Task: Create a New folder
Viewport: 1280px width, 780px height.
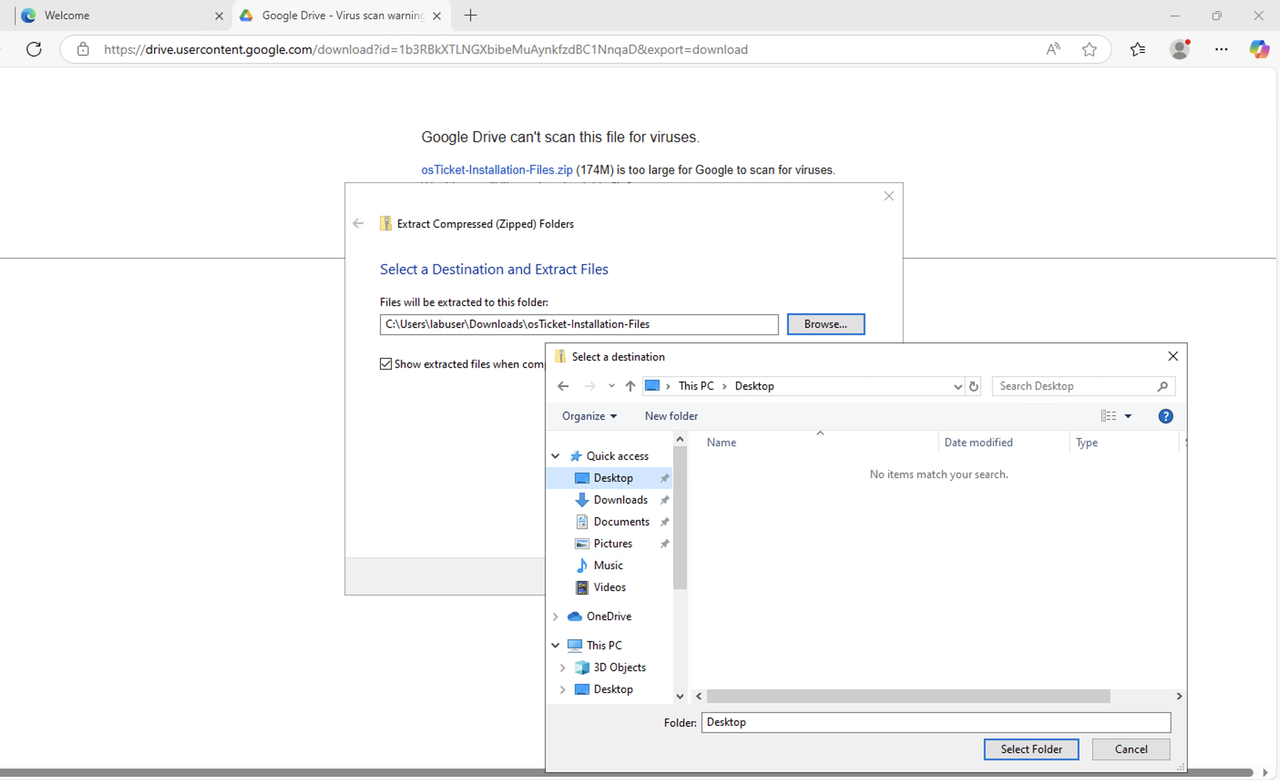Action: (x=671, y=416)
